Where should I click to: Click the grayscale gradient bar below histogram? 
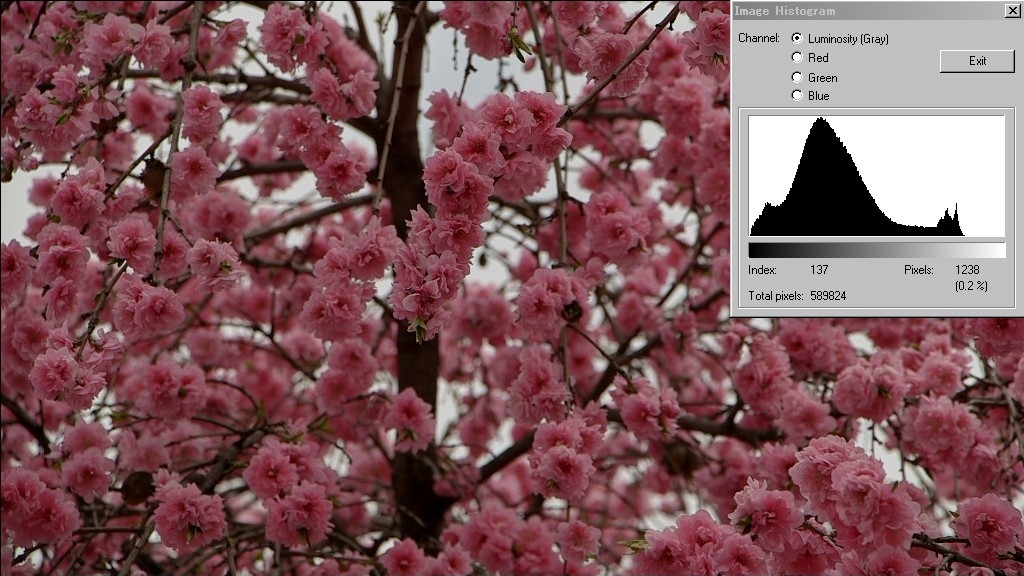click(876, 250)
